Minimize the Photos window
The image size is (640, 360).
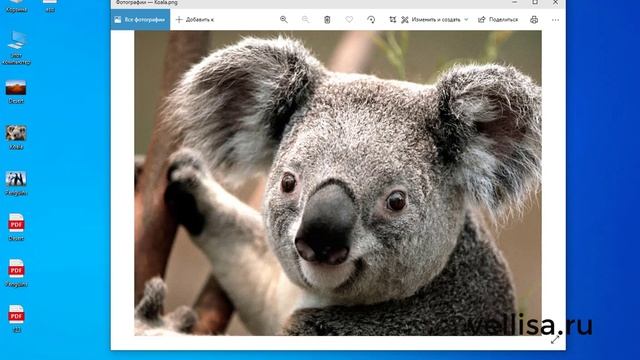[x=514, y=3]
